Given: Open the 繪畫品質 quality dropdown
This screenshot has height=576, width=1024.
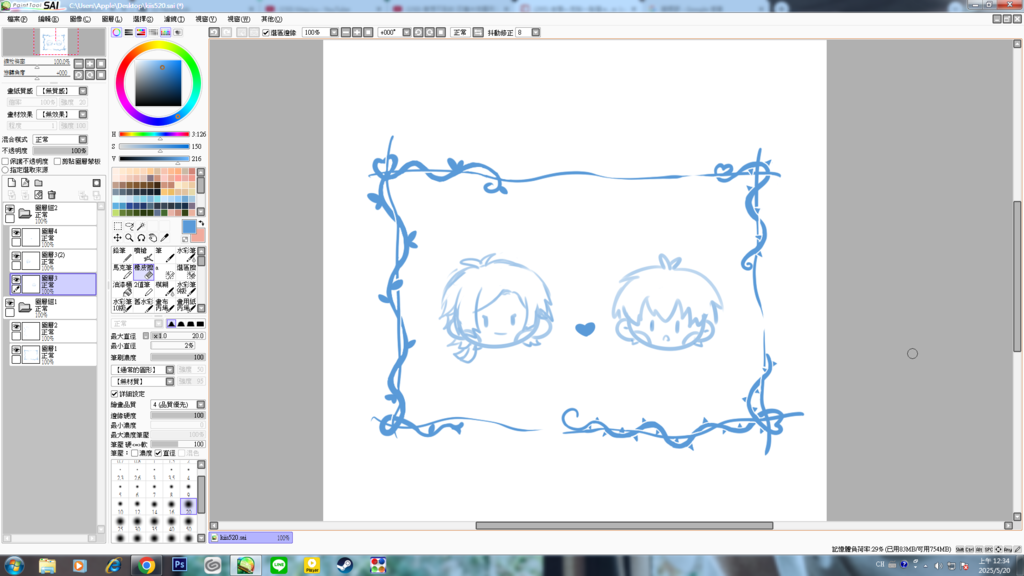Looking at the screenshot, I should [200, 405].
